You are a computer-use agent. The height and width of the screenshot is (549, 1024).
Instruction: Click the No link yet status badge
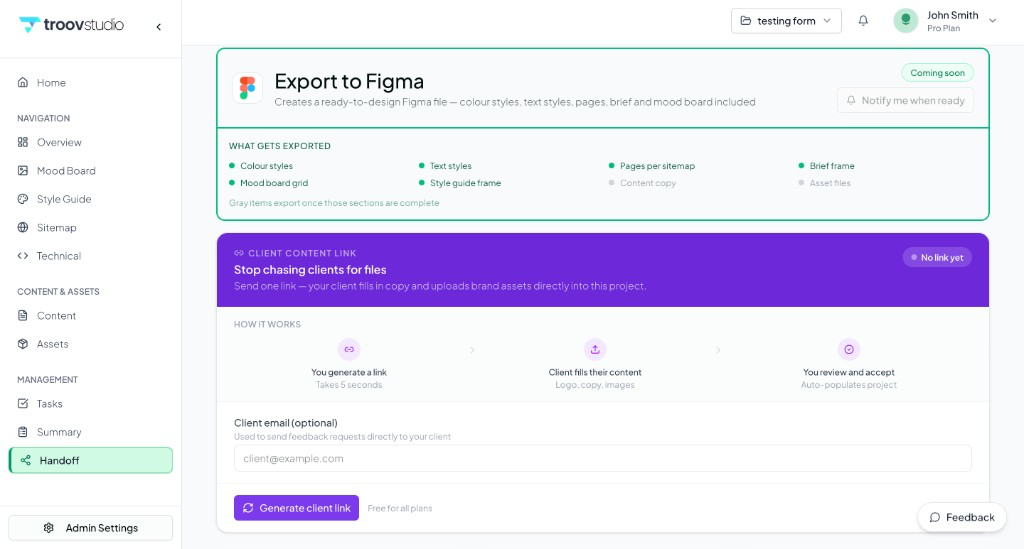[937, 258]
